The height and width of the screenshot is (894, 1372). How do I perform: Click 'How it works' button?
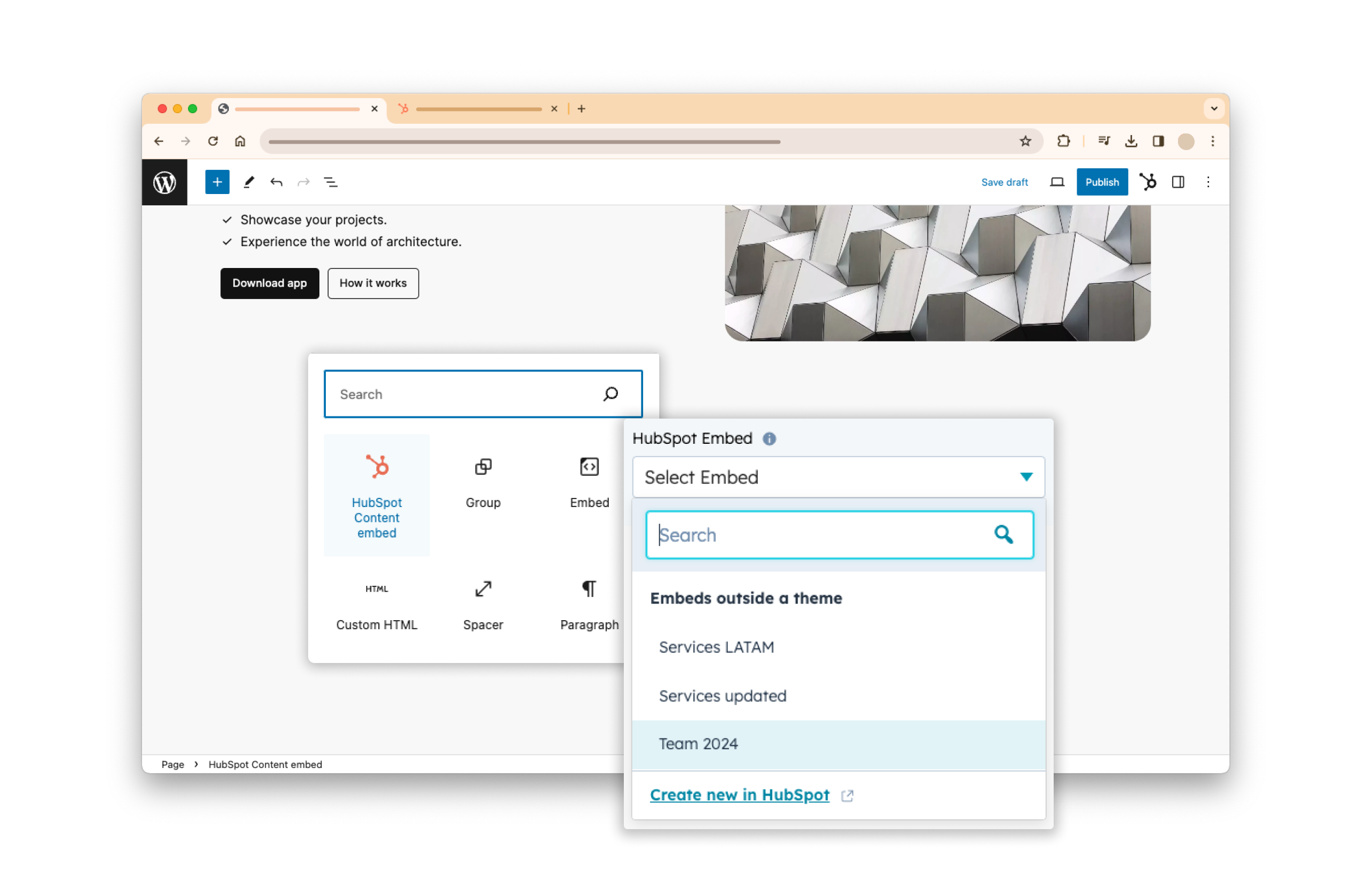[x=371, y=282]
